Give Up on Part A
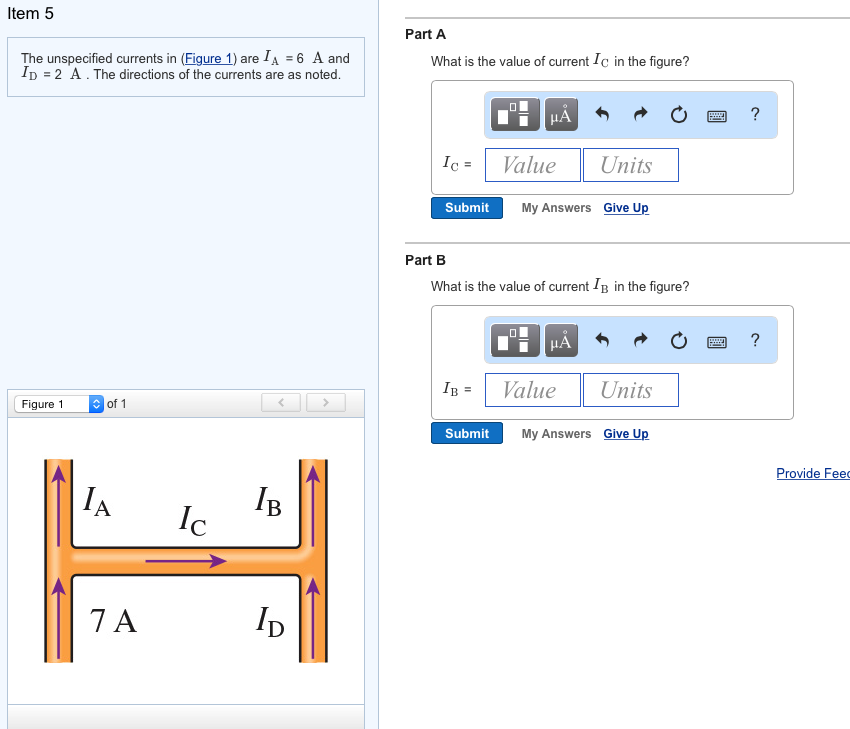 pyautogui.click(x=625, y=207)
